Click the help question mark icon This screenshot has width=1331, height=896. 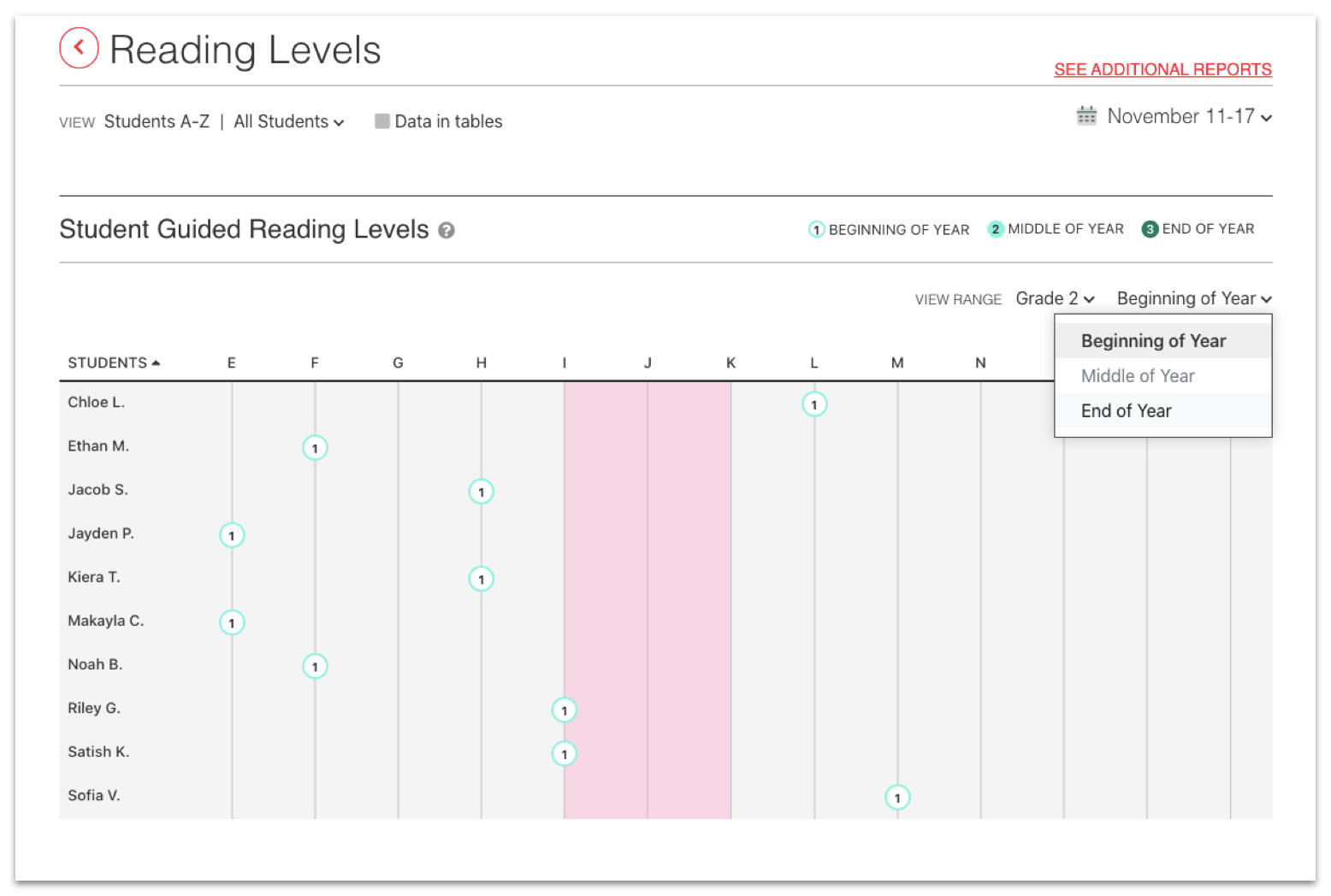coord(447,230)
